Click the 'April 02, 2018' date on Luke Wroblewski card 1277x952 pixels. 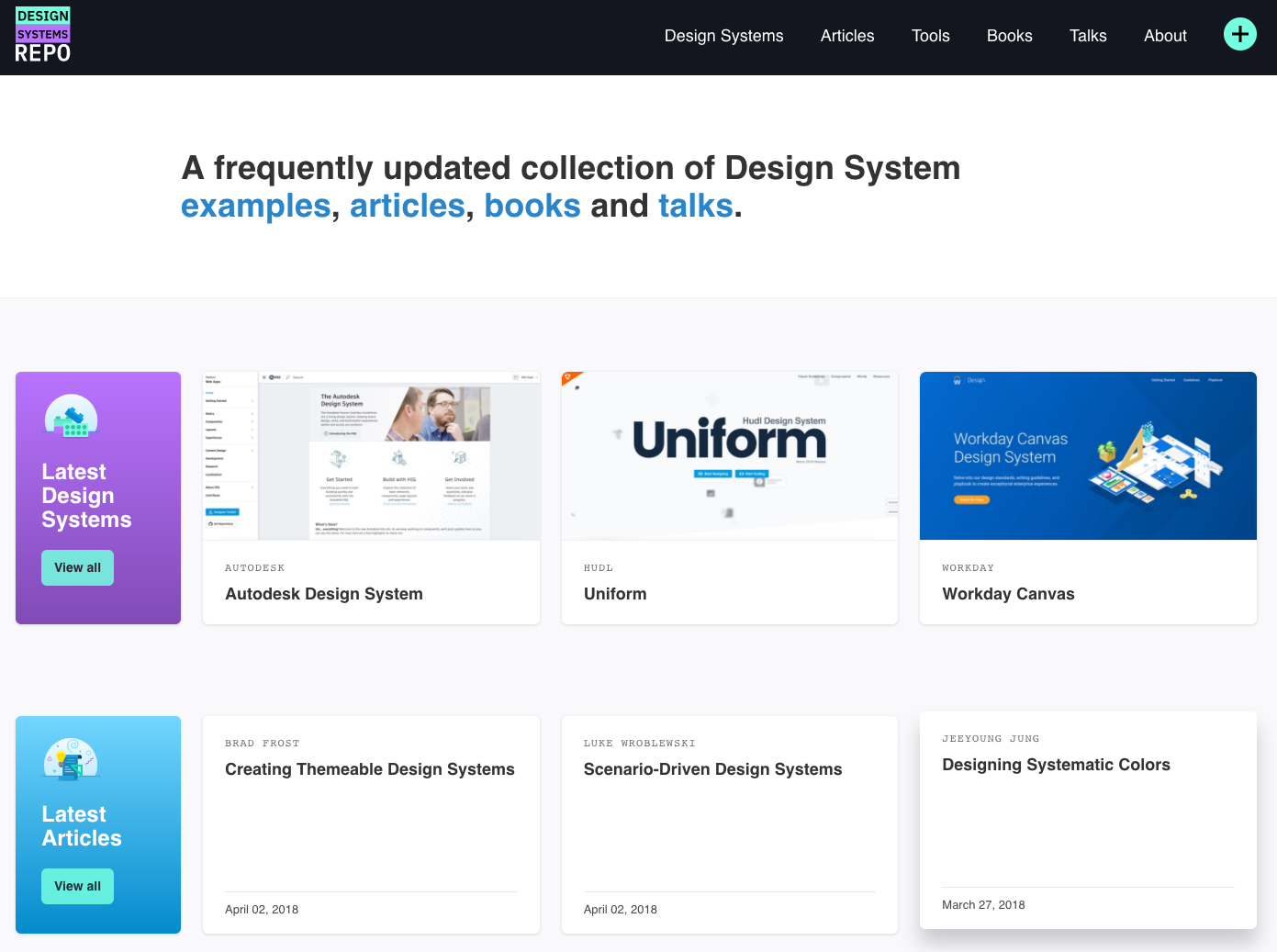point(621,910)
